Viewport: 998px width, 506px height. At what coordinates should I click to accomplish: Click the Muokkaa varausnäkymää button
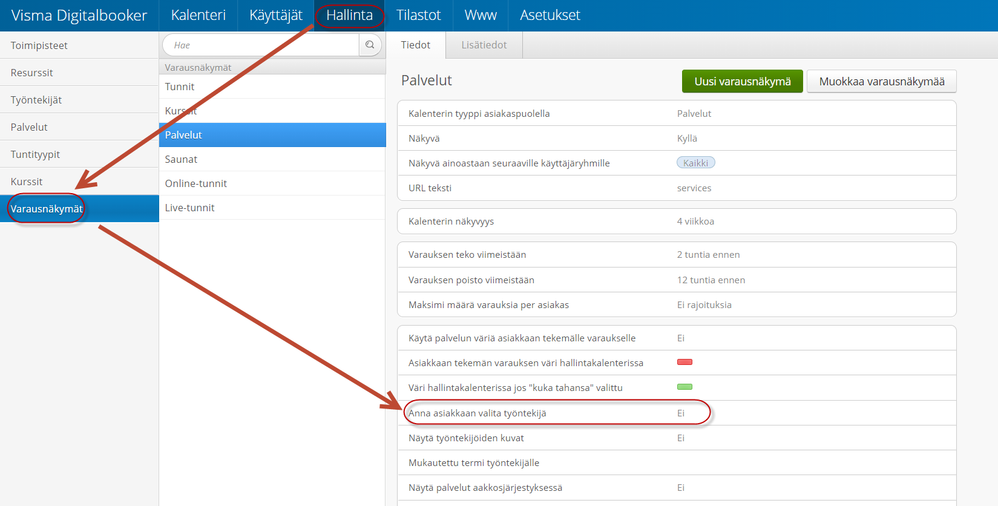(882, 81)
